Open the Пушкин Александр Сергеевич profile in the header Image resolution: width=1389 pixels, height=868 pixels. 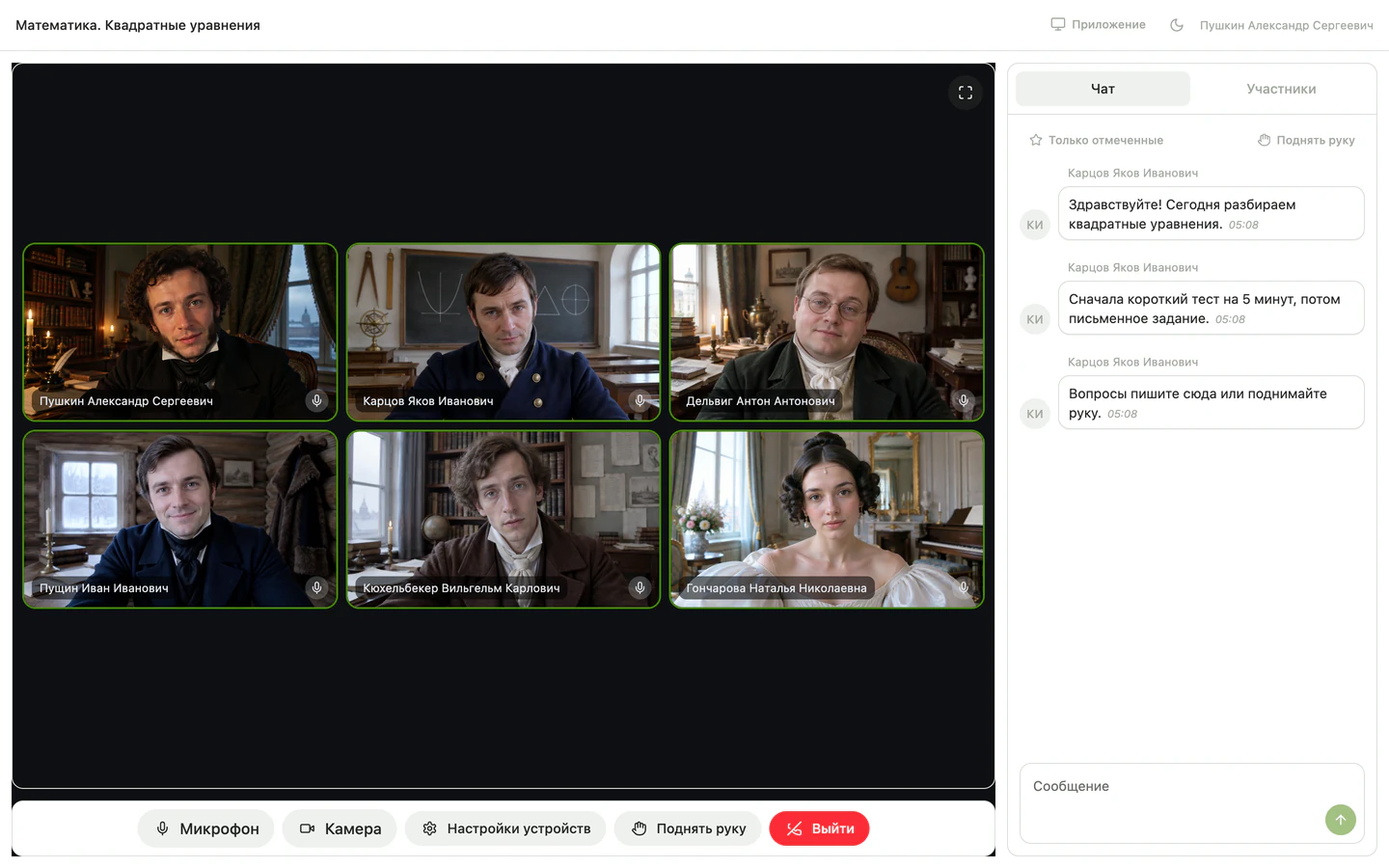pos(1287,25)
